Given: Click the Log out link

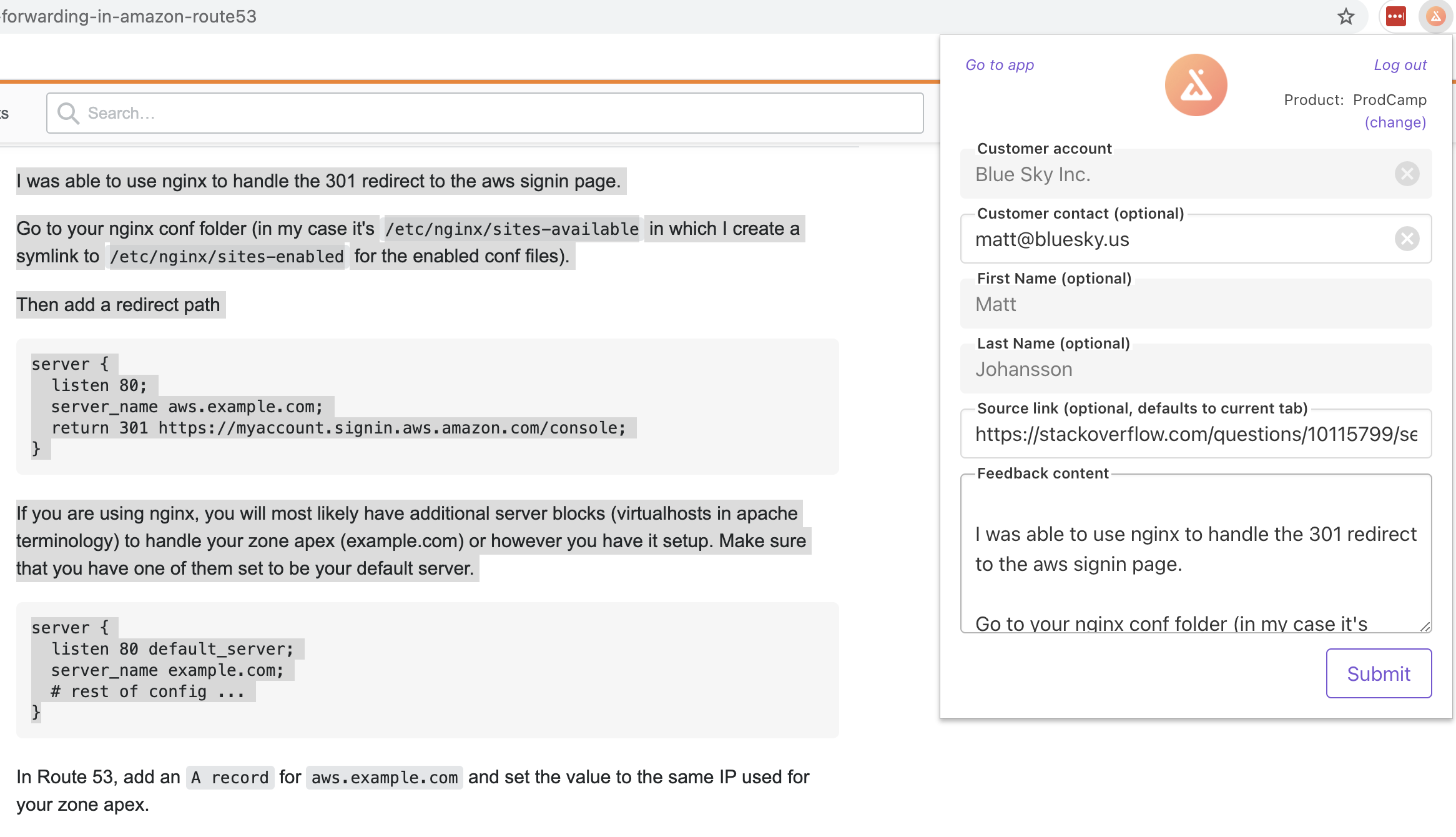Looking at the screenshot, I should 1400,65.
